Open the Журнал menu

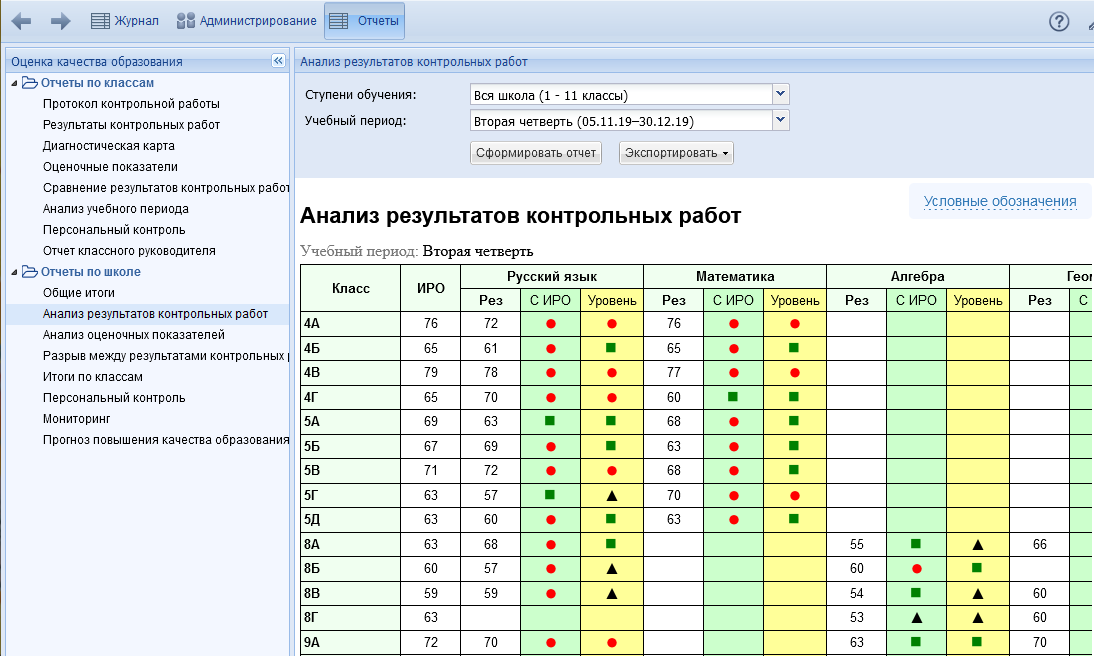[125, 21]
